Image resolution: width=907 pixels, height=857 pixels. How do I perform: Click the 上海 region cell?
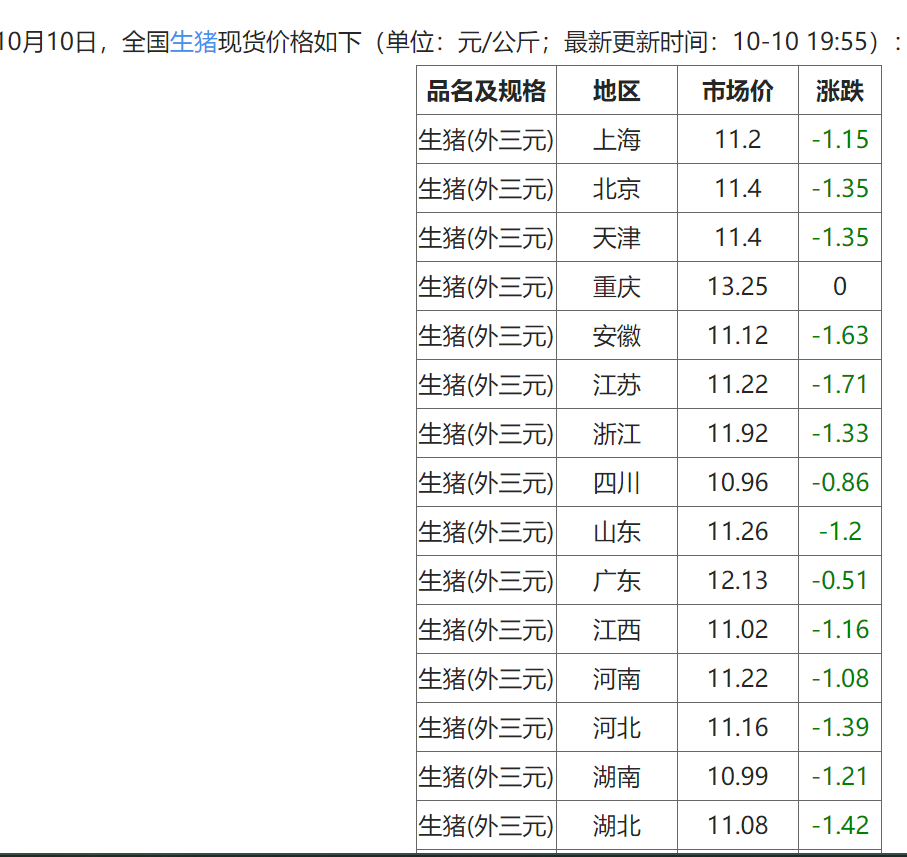click(x=616, y=140)
